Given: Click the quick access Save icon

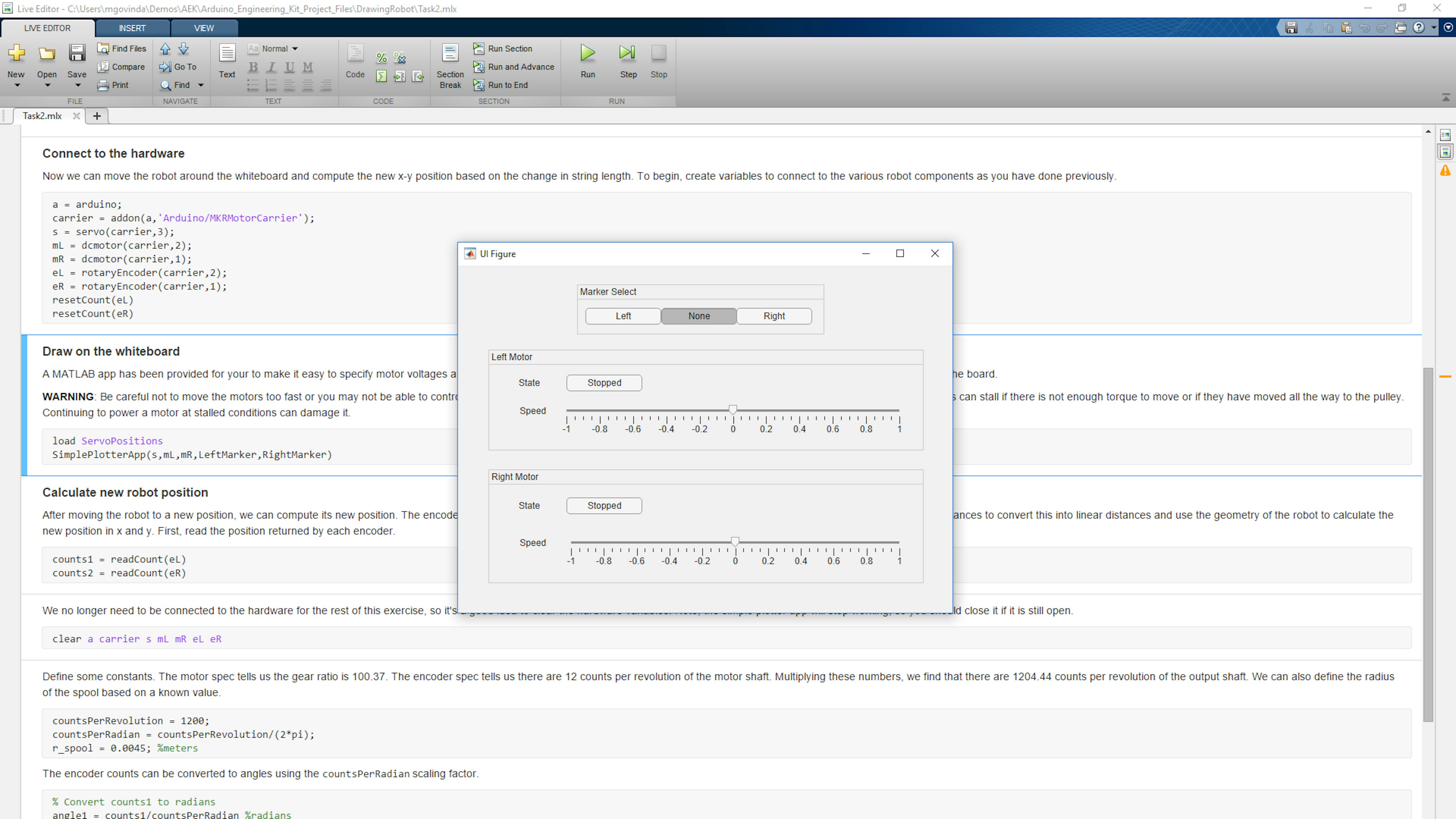Looking at the screenshot, I should (x=1291, y=27).
